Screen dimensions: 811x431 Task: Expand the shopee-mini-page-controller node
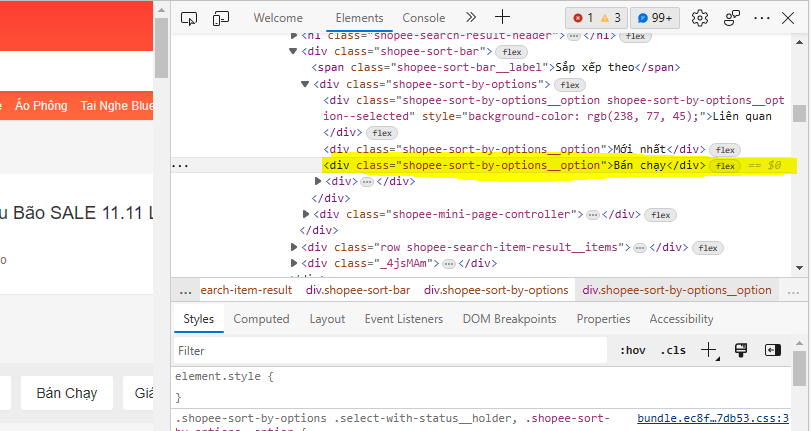pyautogui.click(x=306, y=214)
